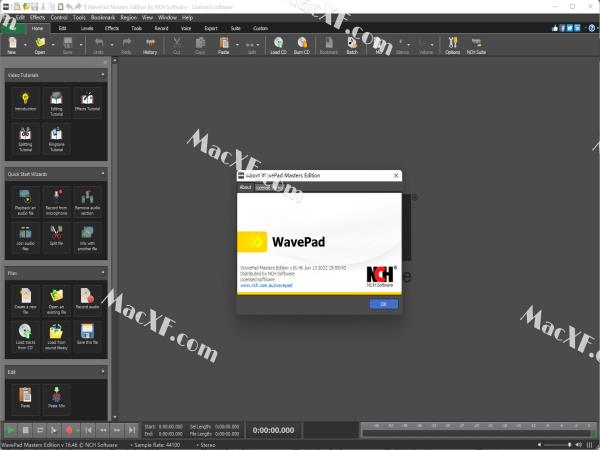Click Load tracks from CD icon

click(25, 336)
